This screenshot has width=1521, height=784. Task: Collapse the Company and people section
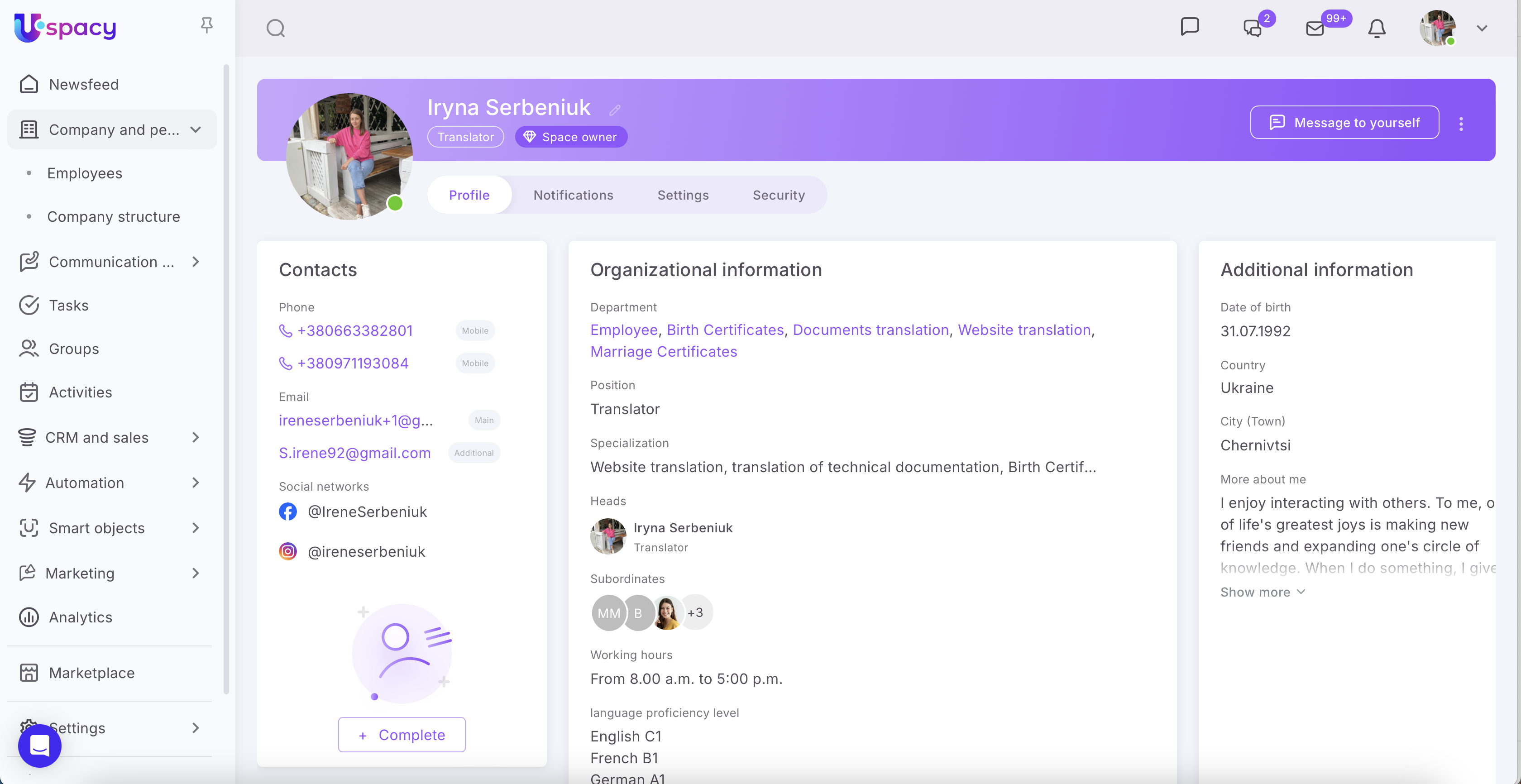tap(196, 129)
